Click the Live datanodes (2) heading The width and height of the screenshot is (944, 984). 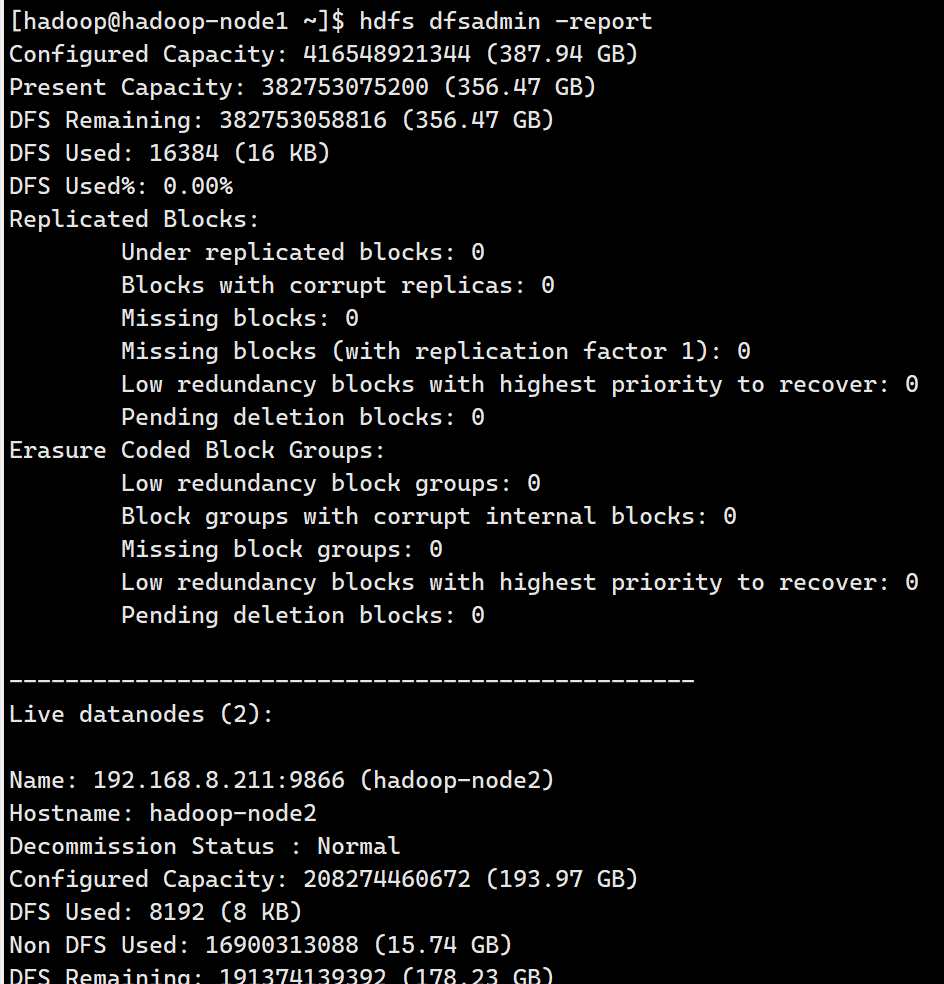coord(141,714)
